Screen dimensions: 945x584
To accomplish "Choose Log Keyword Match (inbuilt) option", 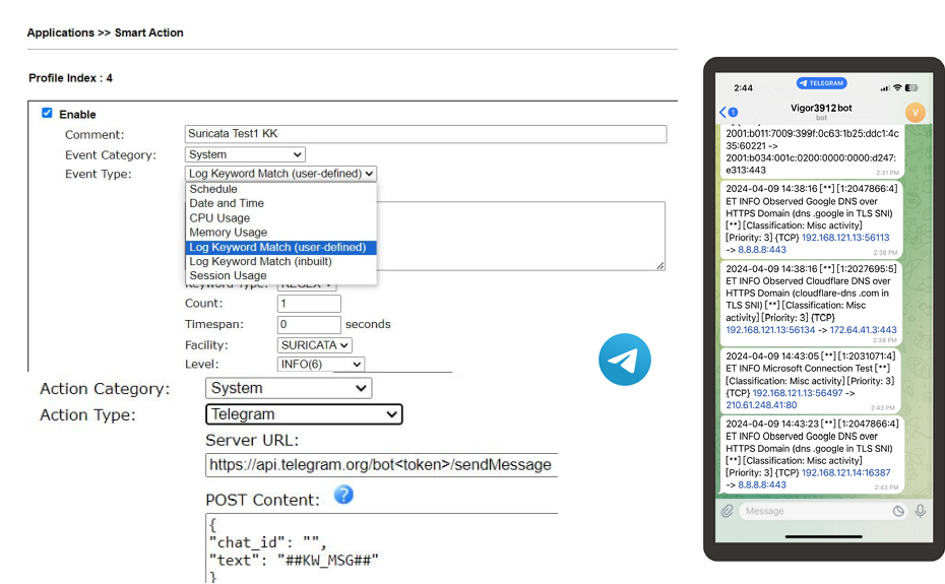I will (260, 262).
